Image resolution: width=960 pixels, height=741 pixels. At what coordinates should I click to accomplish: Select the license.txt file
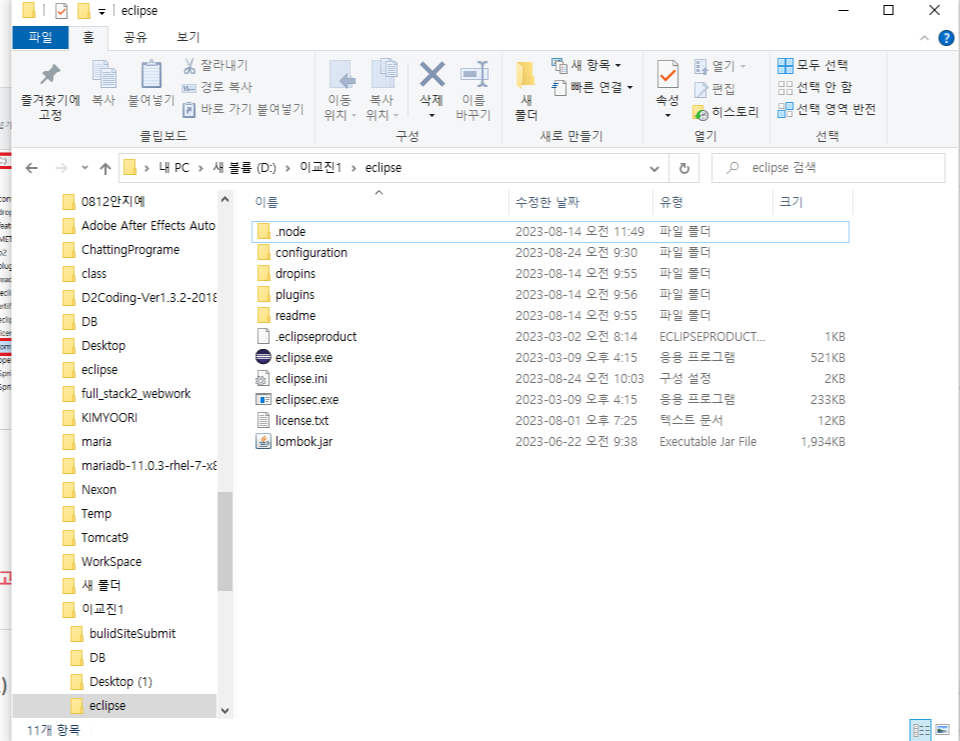(x=550, y=421)
